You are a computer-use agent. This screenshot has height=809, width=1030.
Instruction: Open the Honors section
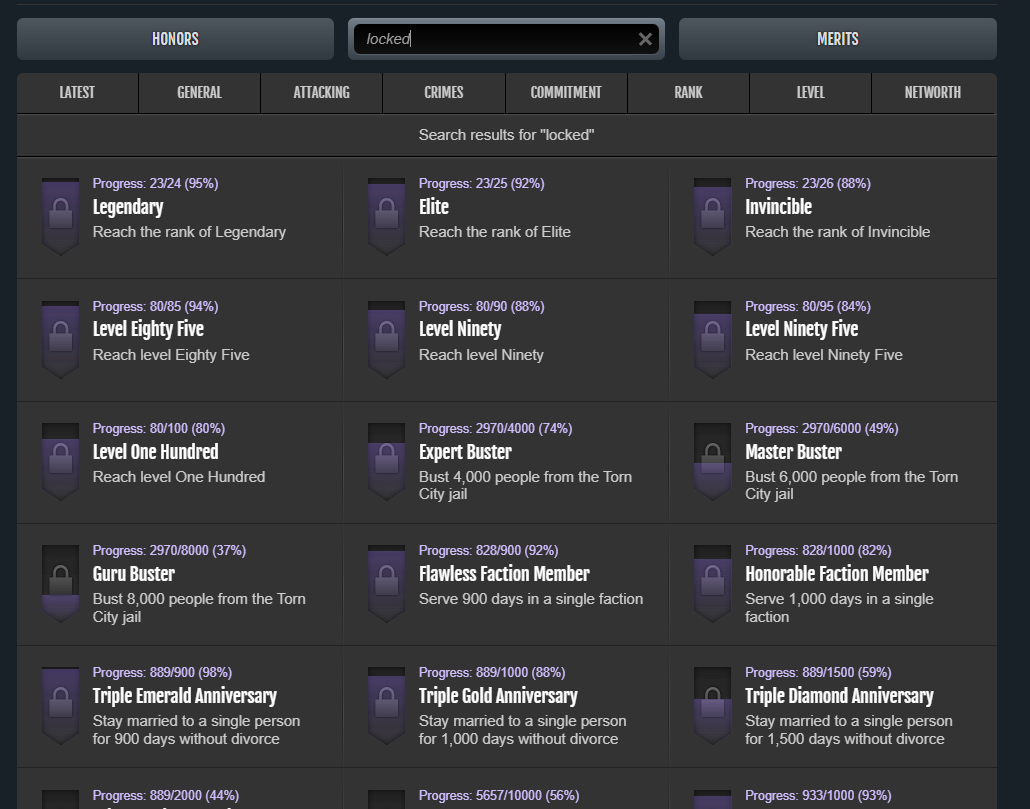(175, 39)
